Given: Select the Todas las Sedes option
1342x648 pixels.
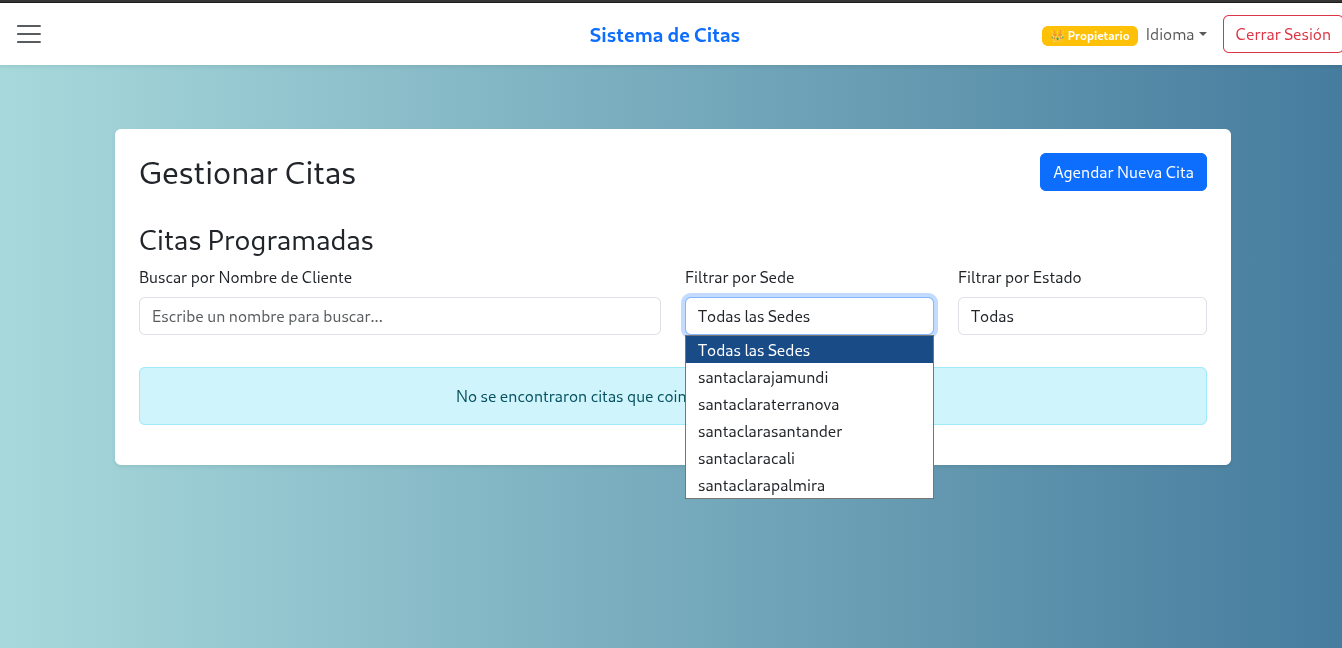Looking at the screenshot, I should [x=755, y=350].
